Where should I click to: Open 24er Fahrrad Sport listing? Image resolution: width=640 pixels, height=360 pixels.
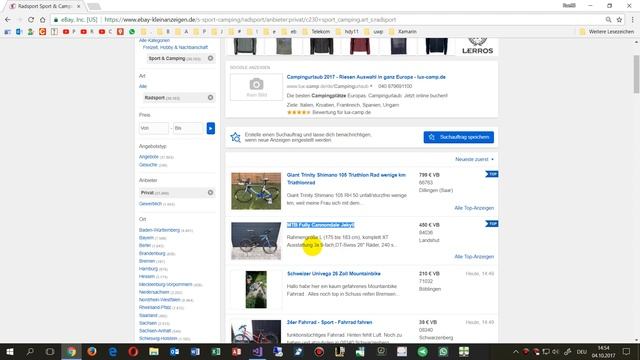click(x=329, y=322)
